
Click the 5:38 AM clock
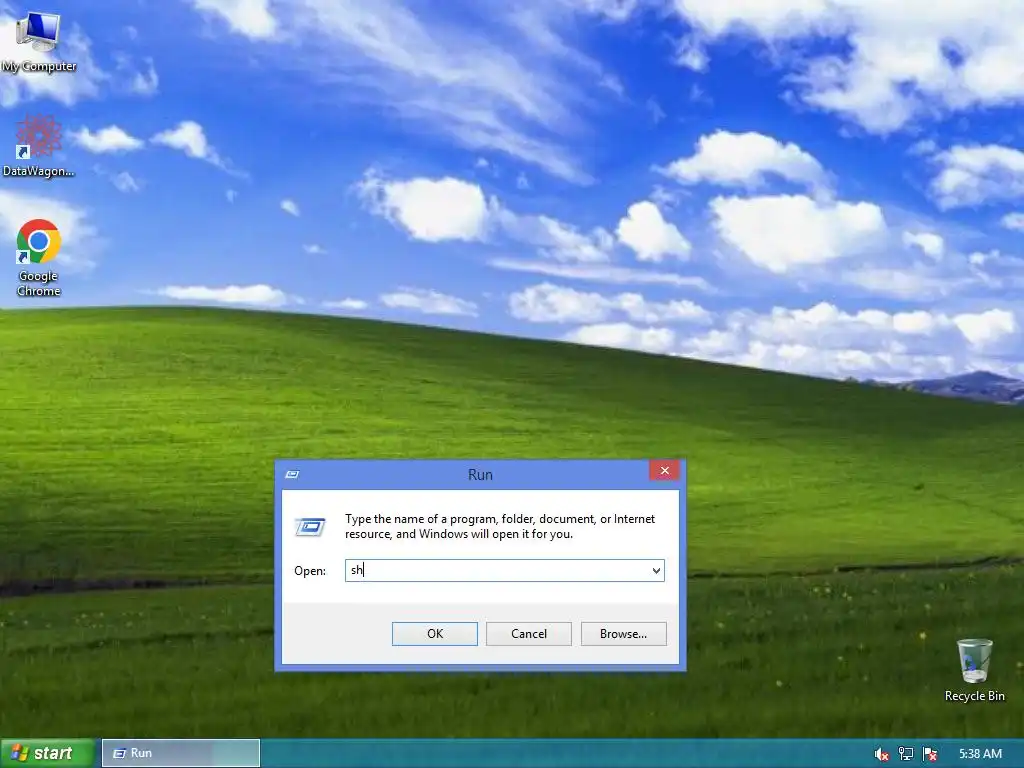tap(980, 754)
